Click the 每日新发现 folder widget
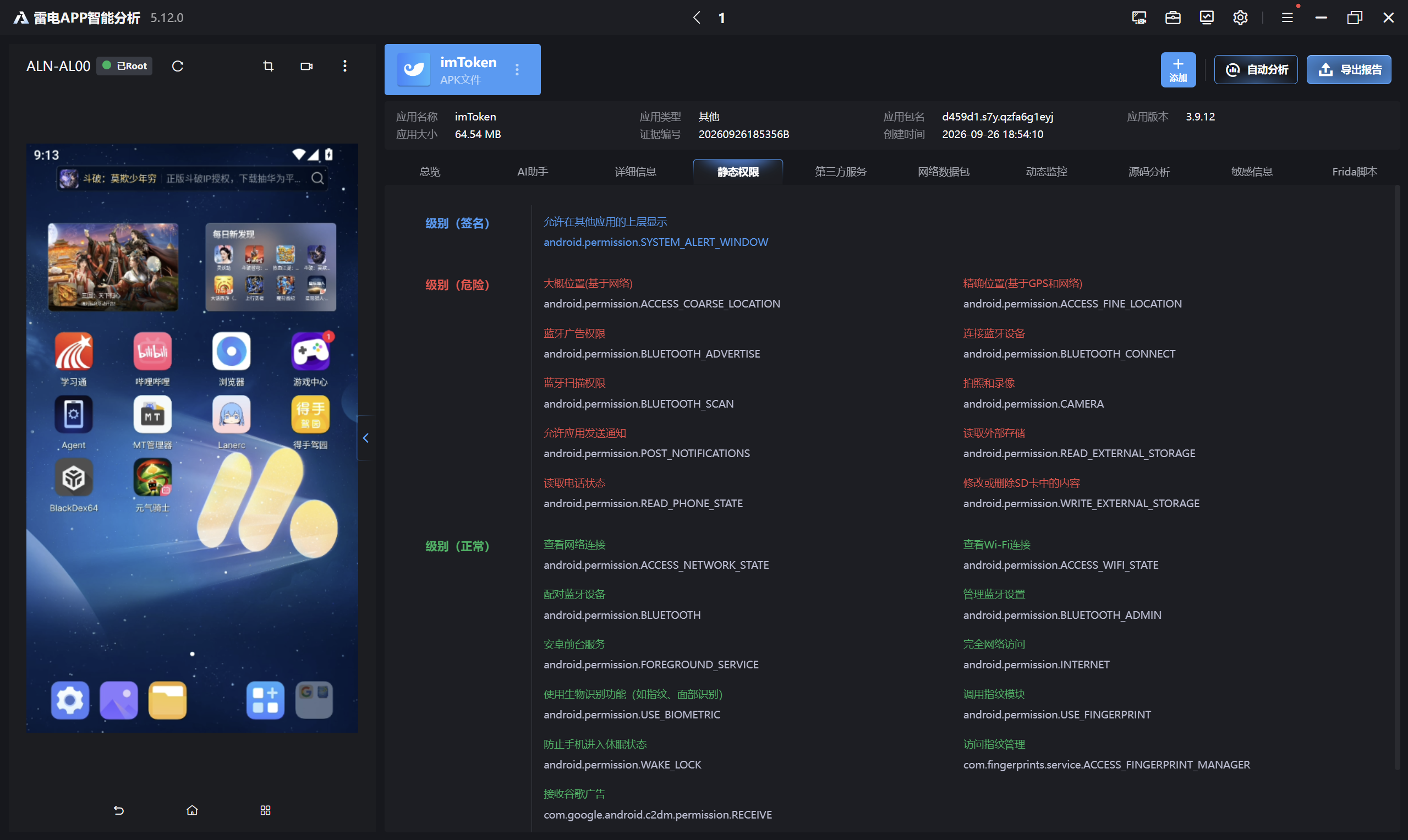1408x840 pixels. coord(271,267)
